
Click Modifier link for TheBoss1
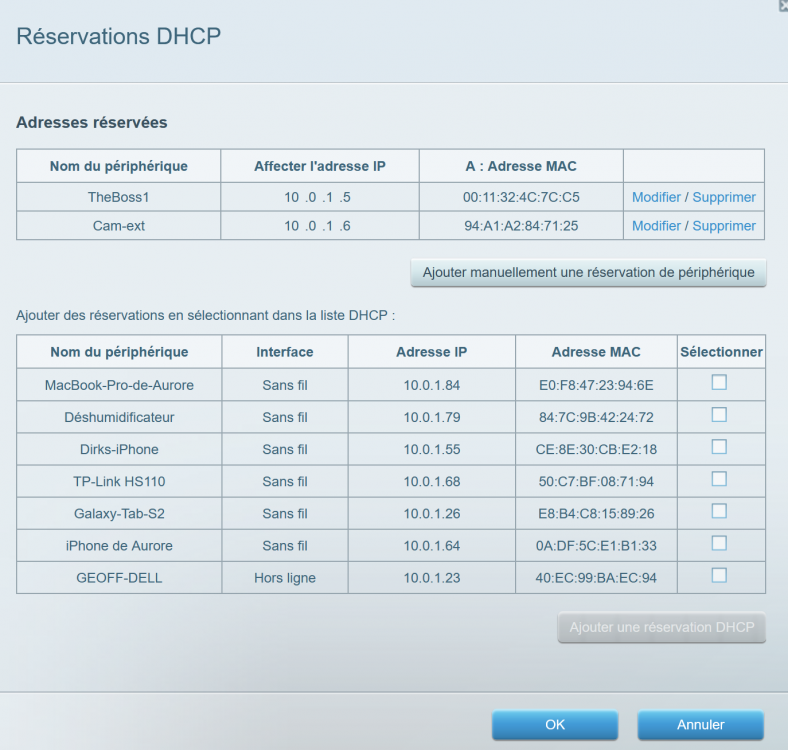tap(656, 198)
